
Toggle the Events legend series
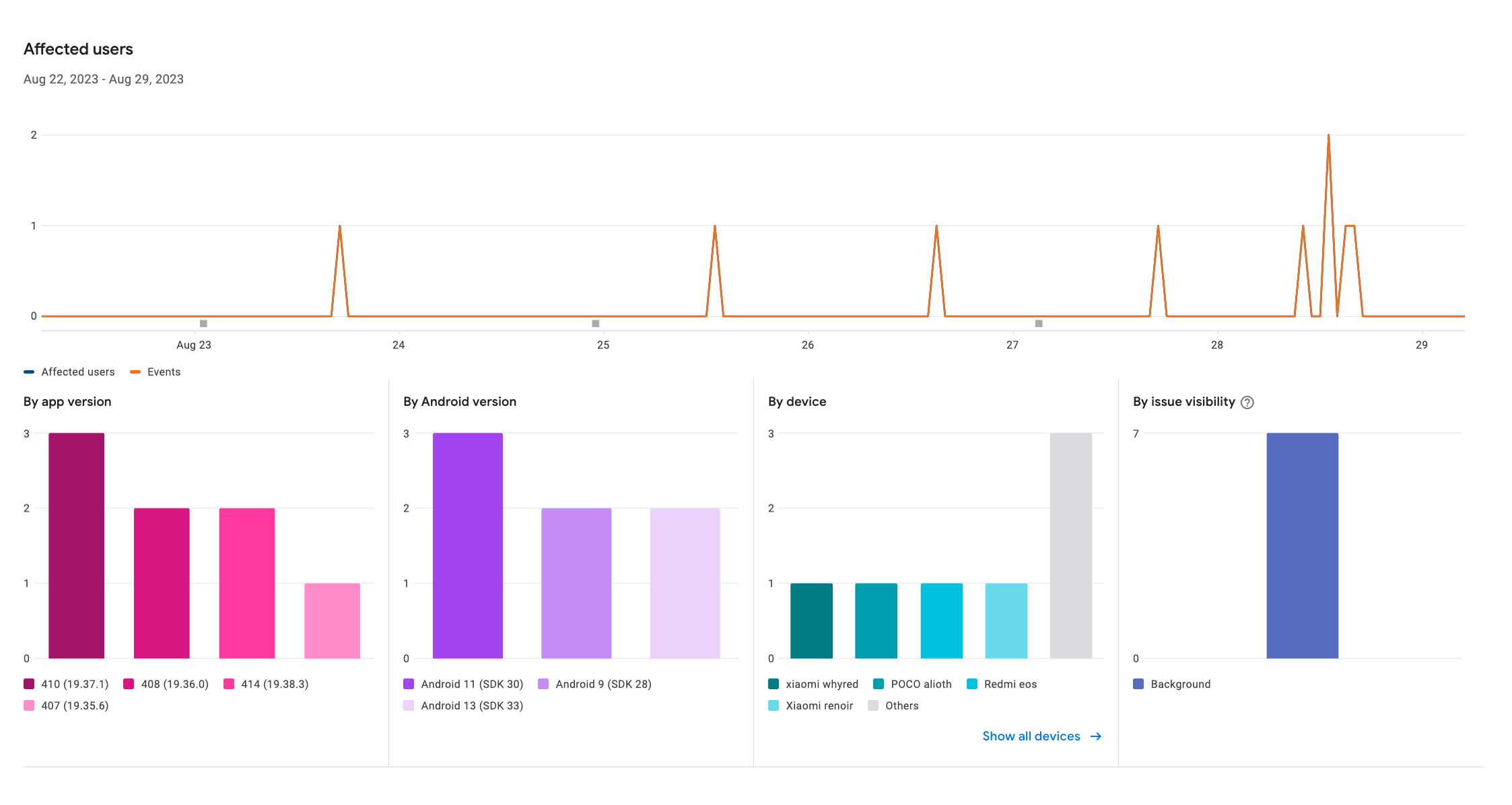pyautogui.click(x=156, y=372)
